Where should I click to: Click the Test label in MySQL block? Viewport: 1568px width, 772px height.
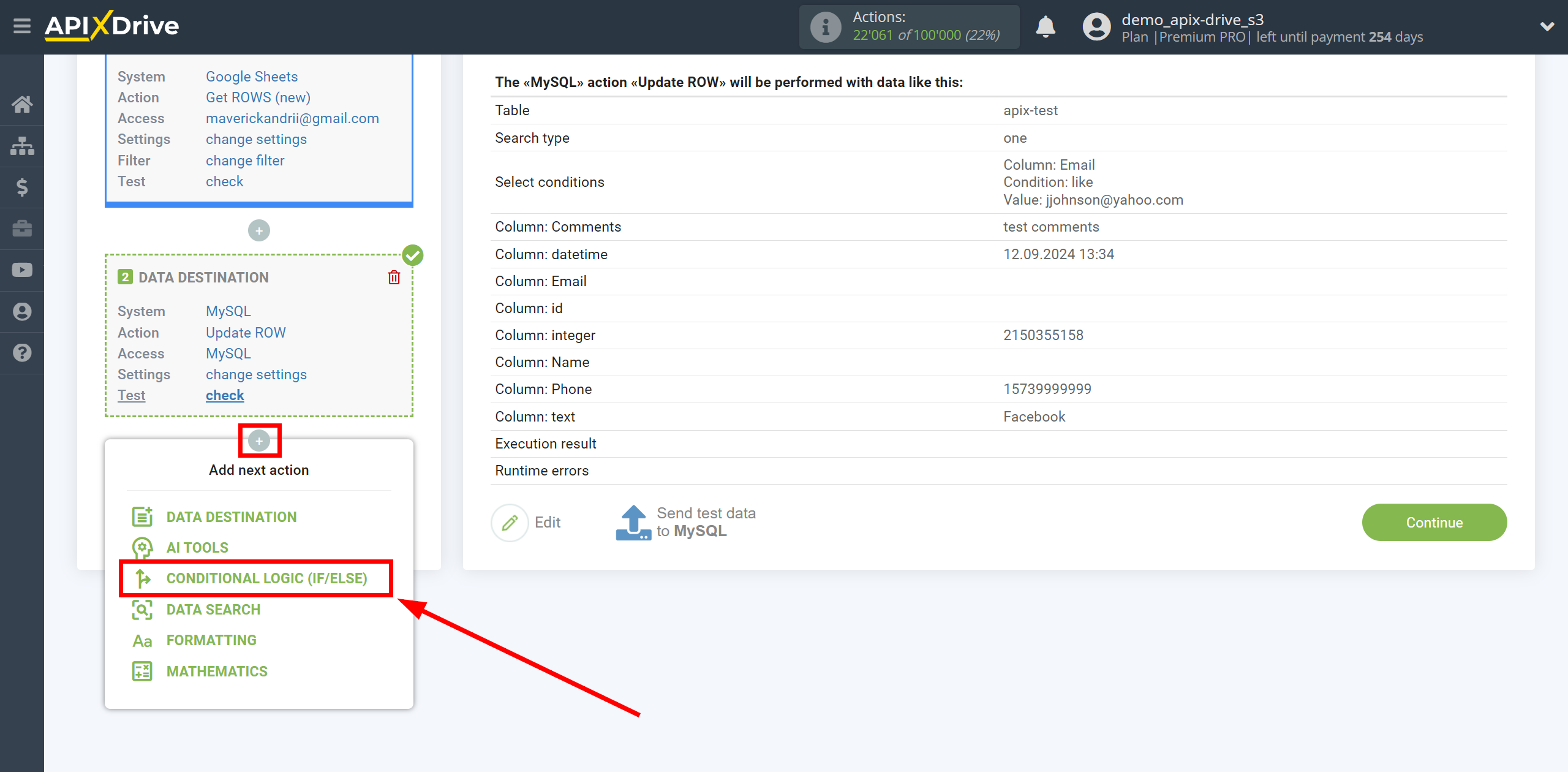[x=131, y=395]
